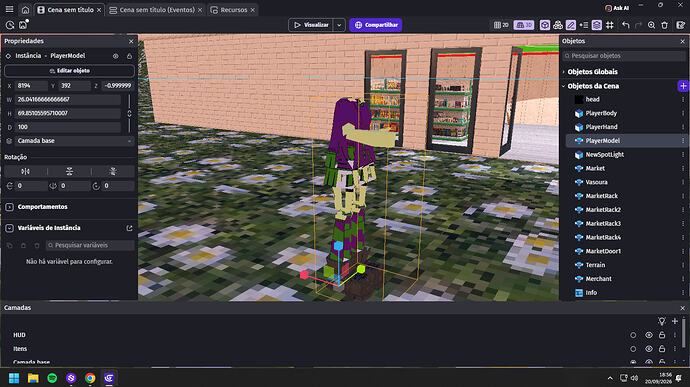Screen dimensions: 690x387
Task: Click the undo arrow
Action: [625, 25]
